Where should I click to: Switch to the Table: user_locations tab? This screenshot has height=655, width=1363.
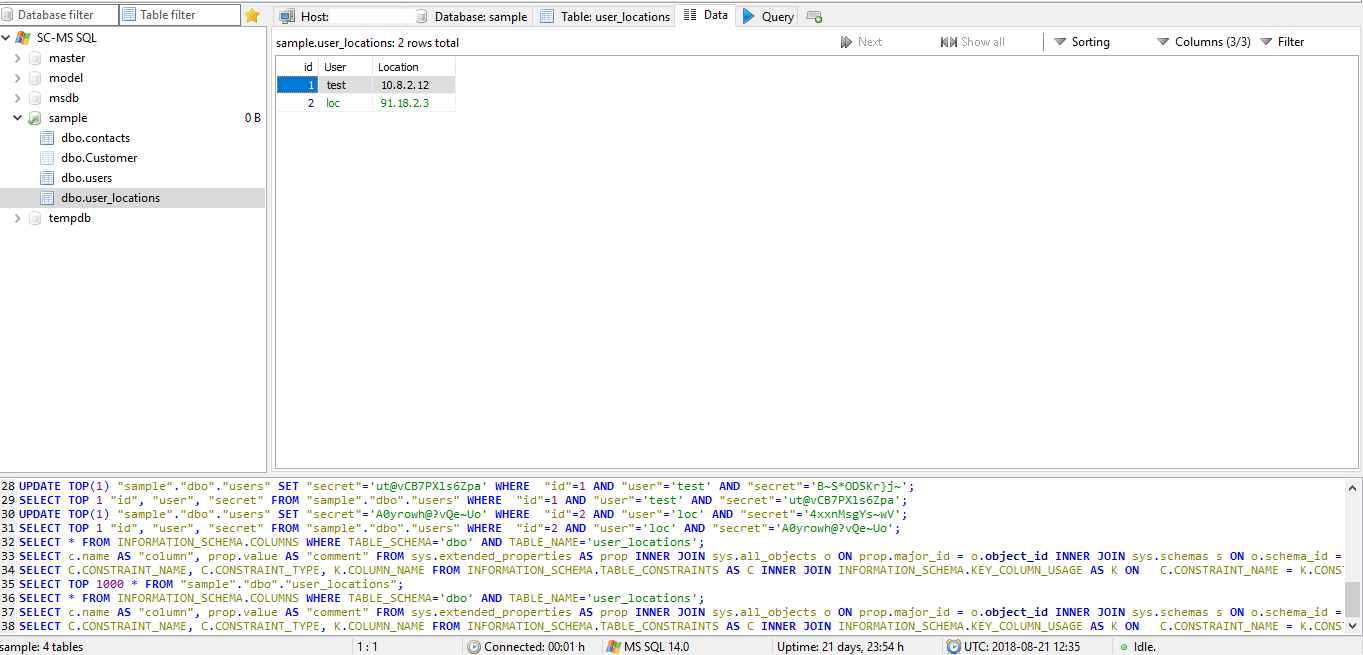pyautogui.click(x=605, y=16)
